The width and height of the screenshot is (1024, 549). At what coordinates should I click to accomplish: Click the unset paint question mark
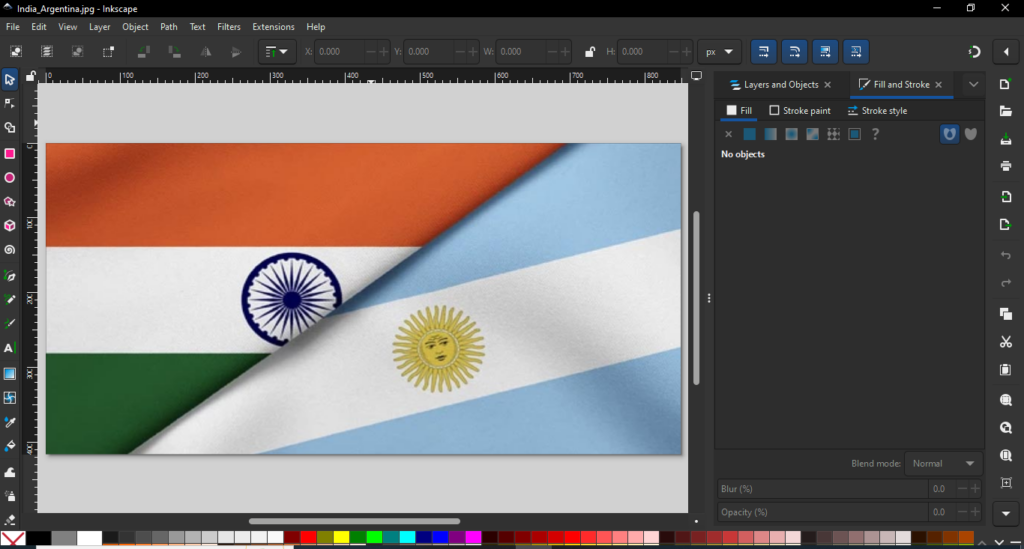click(x=875, y=134)
